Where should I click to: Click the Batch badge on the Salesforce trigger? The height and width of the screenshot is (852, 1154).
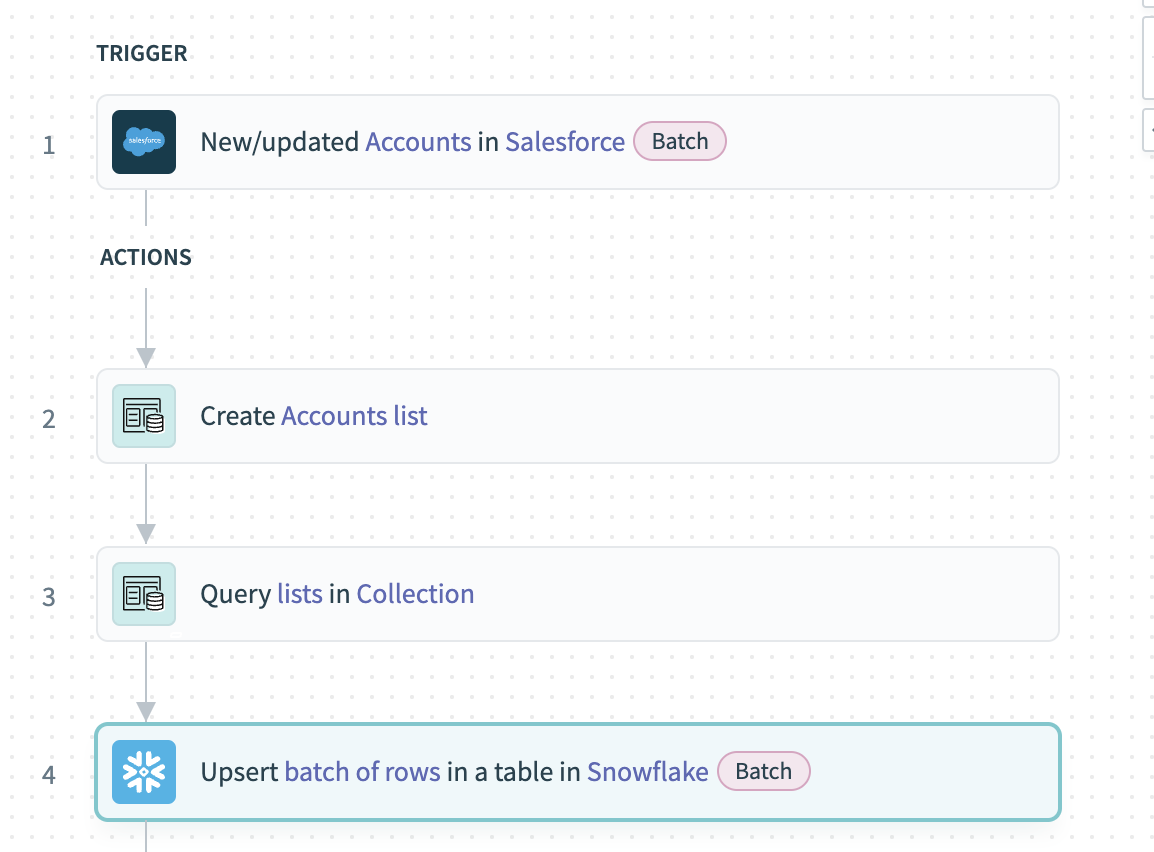coord(680,141)
